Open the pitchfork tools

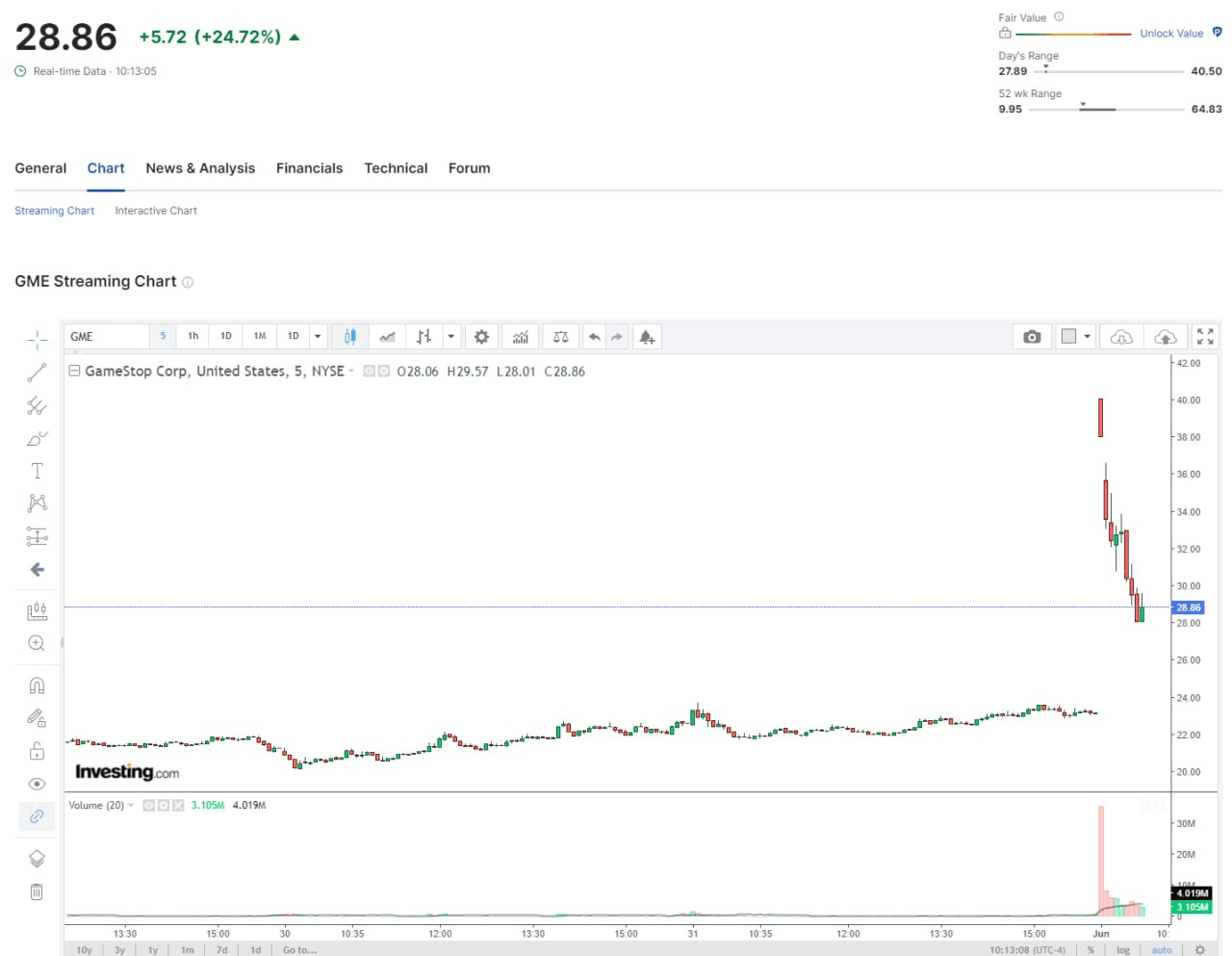click(x=37, y=405)
